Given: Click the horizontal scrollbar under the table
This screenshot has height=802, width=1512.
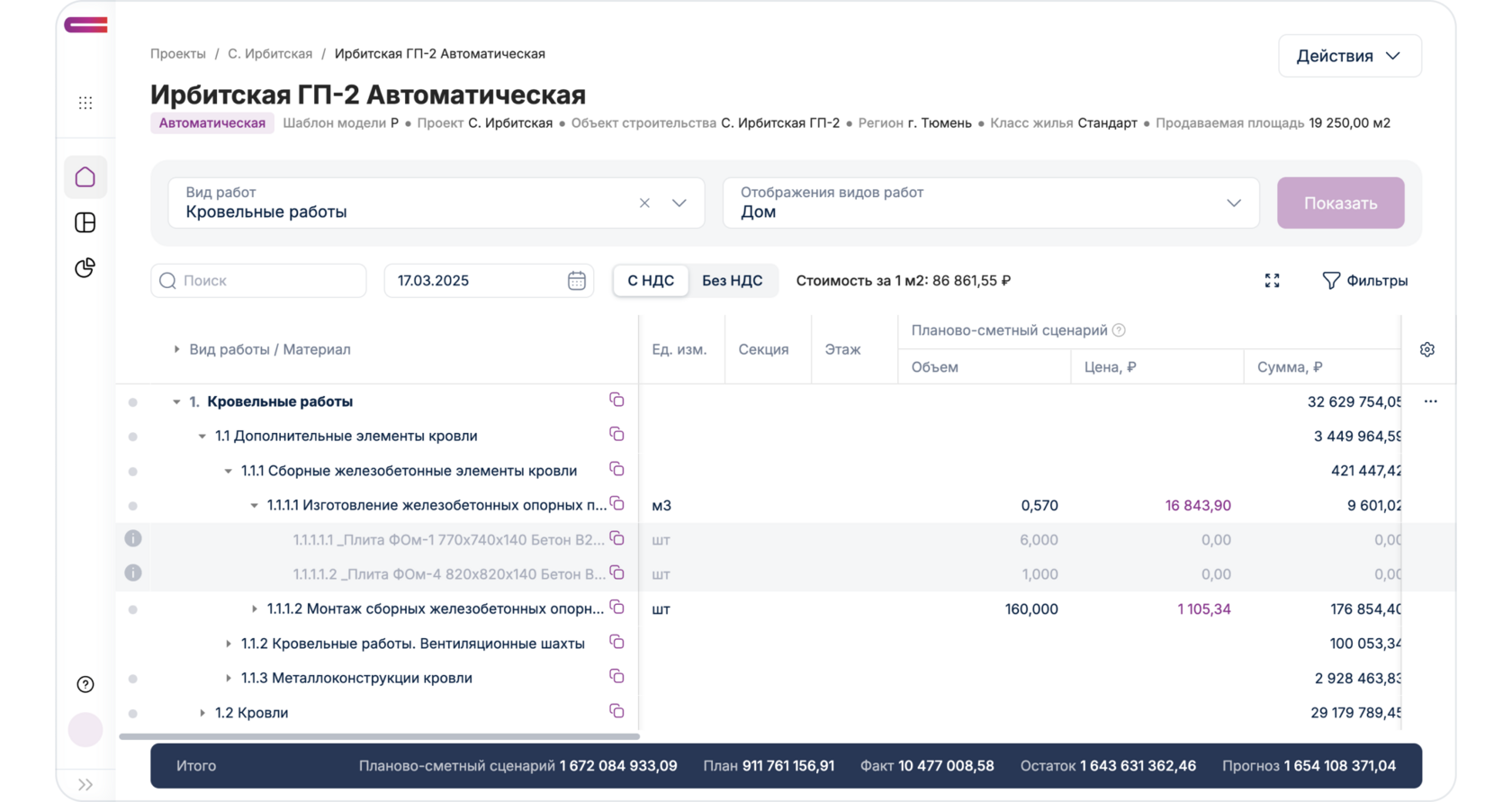Looking at the screenshot, I should click(380, 736).
